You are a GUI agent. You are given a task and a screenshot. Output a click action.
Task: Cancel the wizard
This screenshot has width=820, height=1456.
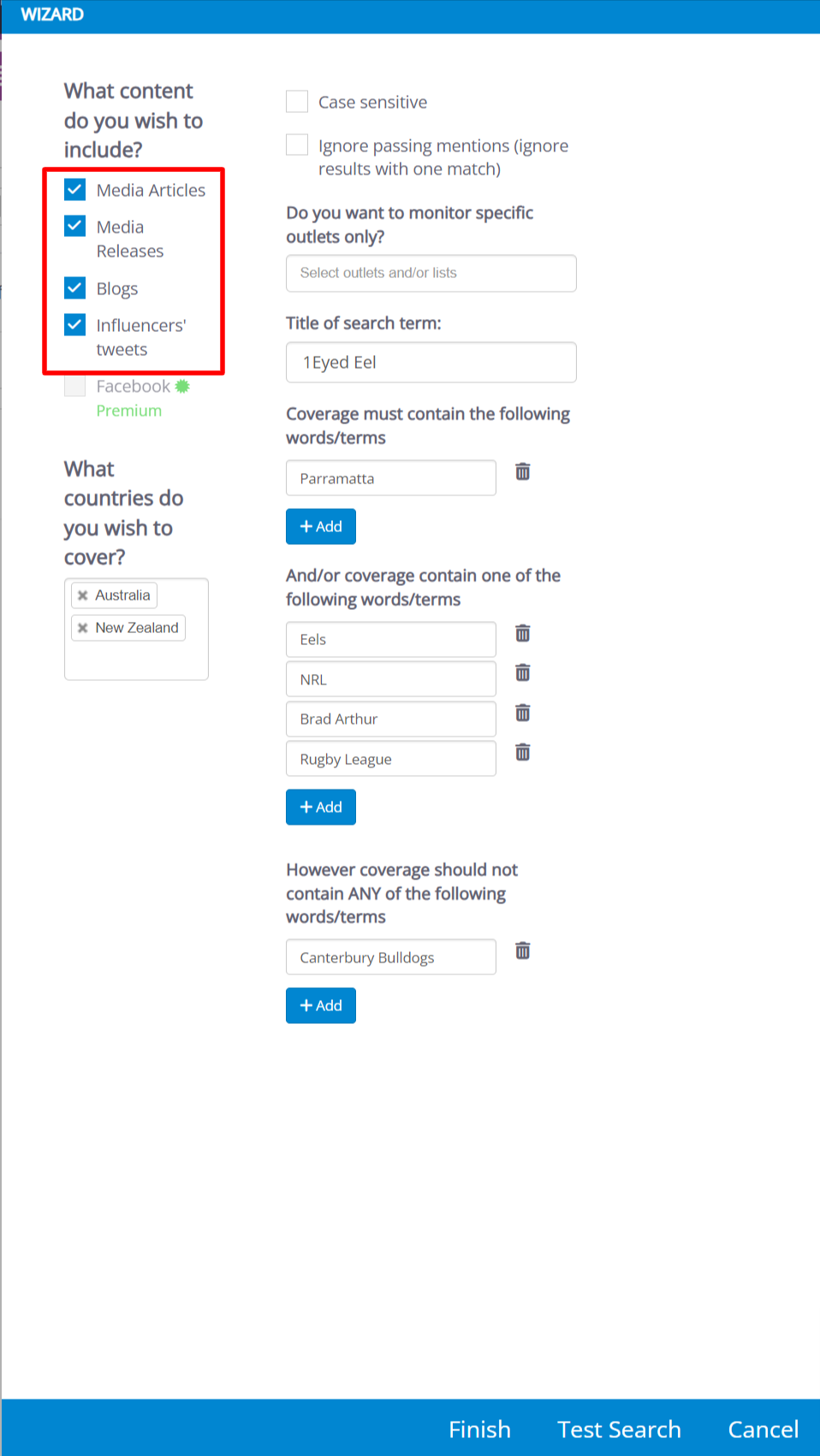click(x=763, y=1429)
